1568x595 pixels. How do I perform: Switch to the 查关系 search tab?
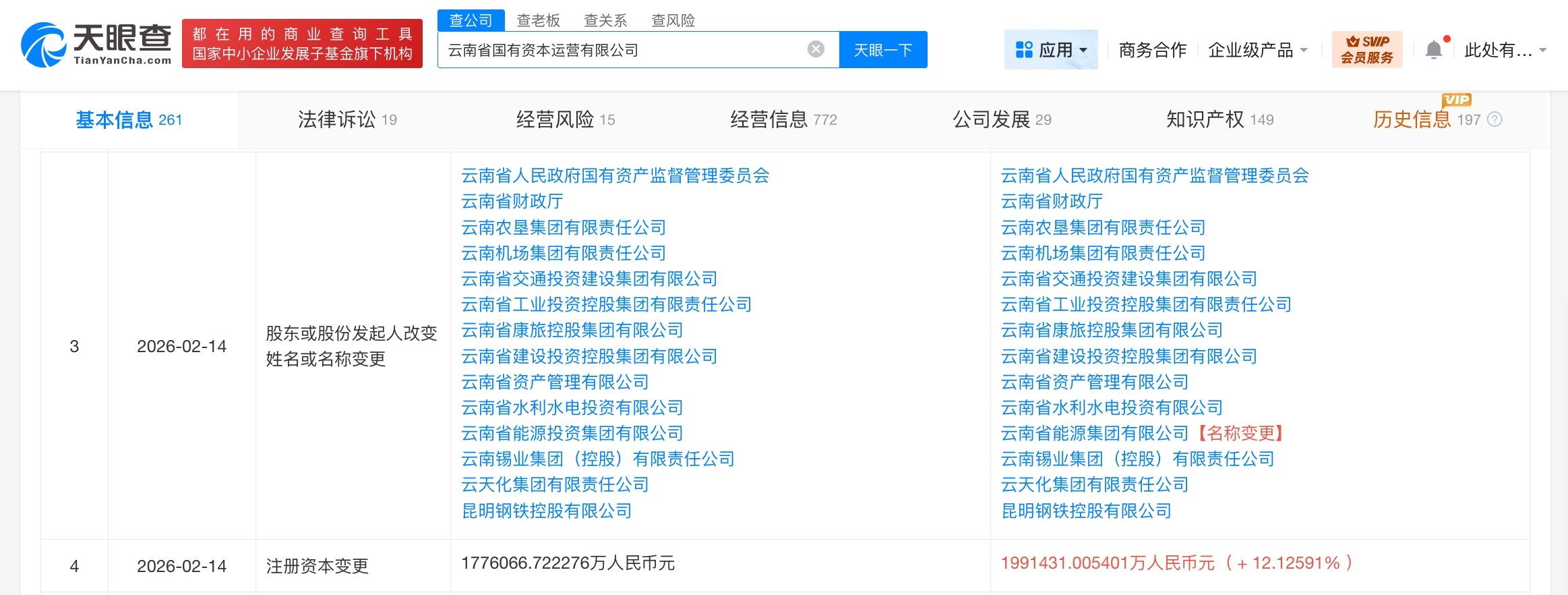pyautogui.click(x=605, y=20)
